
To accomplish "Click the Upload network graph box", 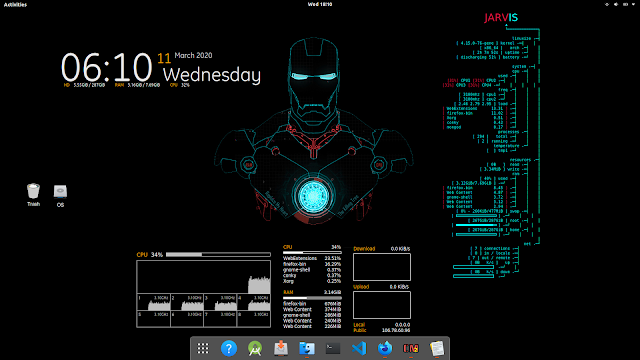I will (x=382, y=305).
